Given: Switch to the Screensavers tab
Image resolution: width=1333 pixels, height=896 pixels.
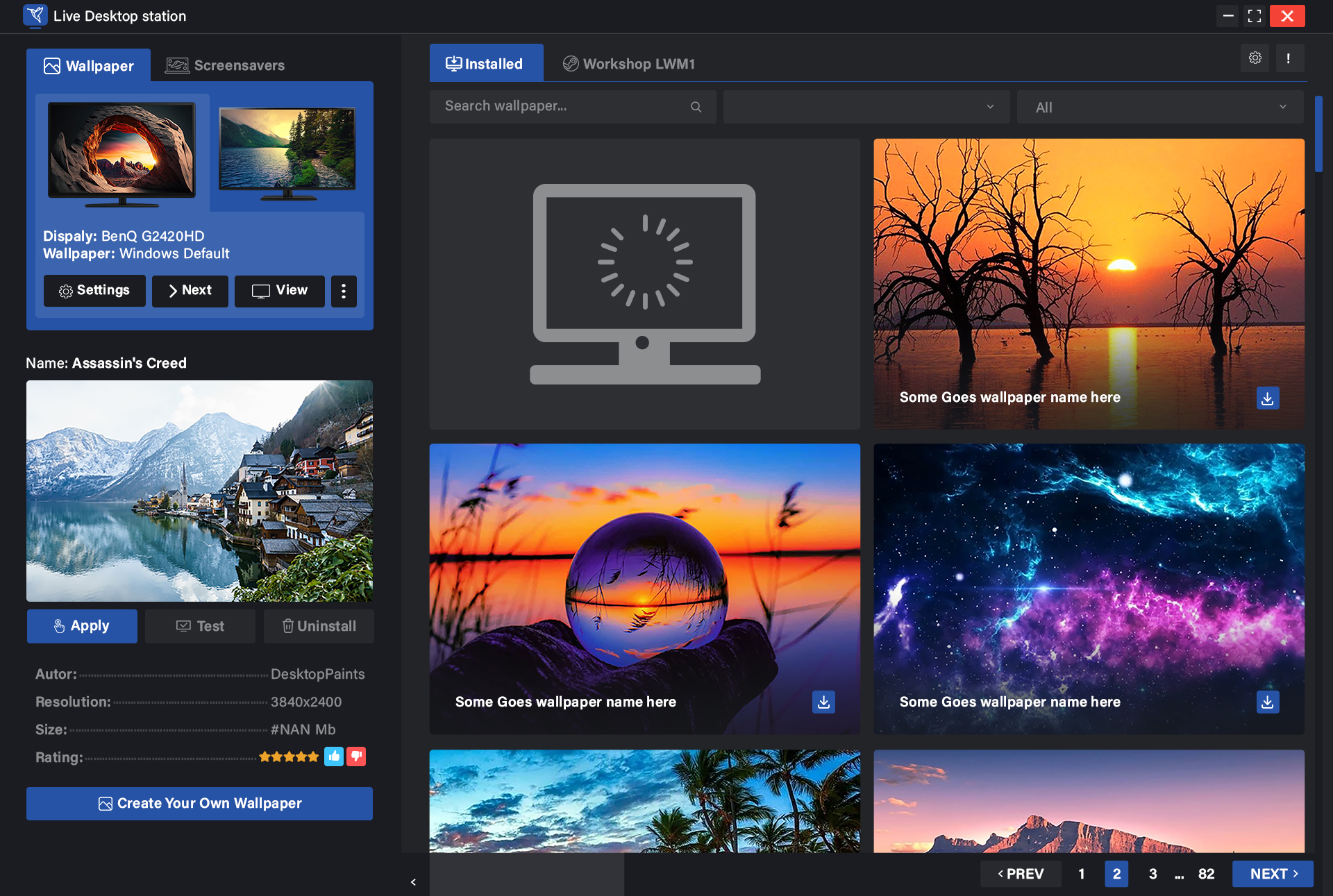Looking at the screenshot, I should point(225,65).
